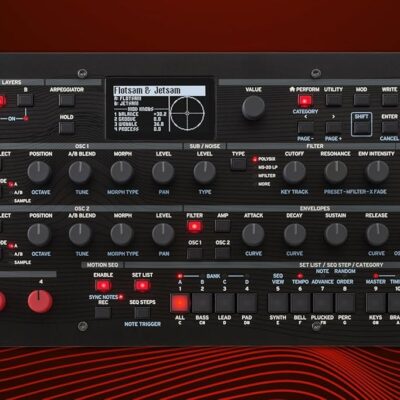Select category button 9 KEYS
The image size is (400, 400).
pos(376,303)
